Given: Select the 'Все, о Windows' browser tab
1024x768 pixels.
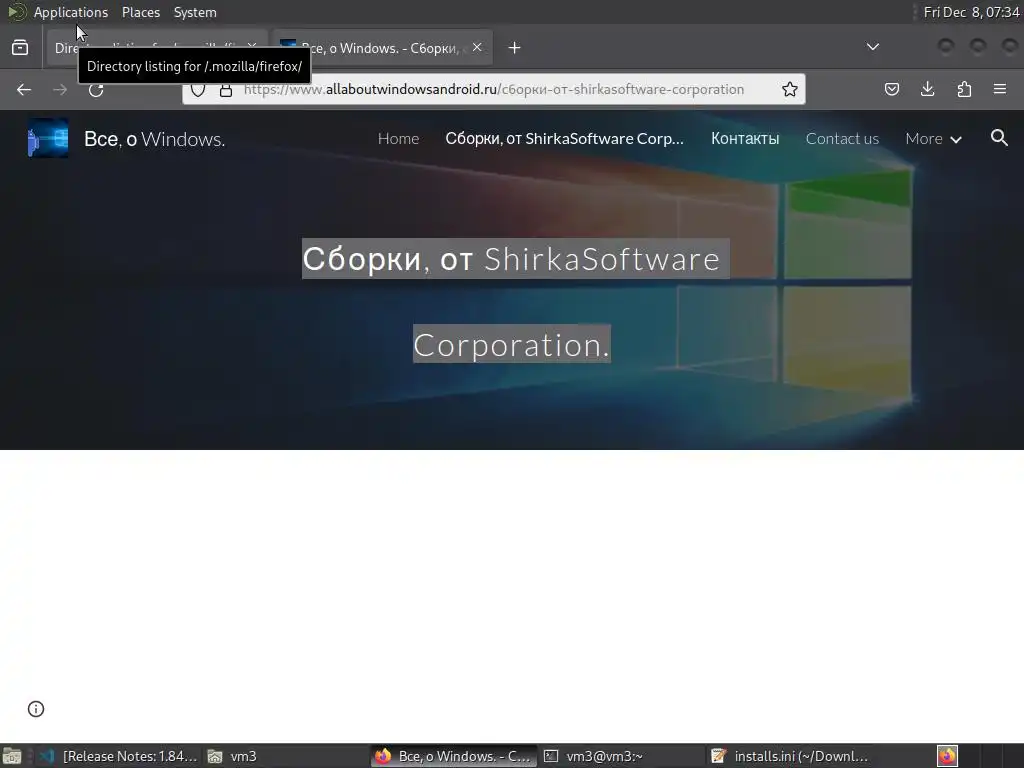Looking at the screenshot, I should point(383,48).
